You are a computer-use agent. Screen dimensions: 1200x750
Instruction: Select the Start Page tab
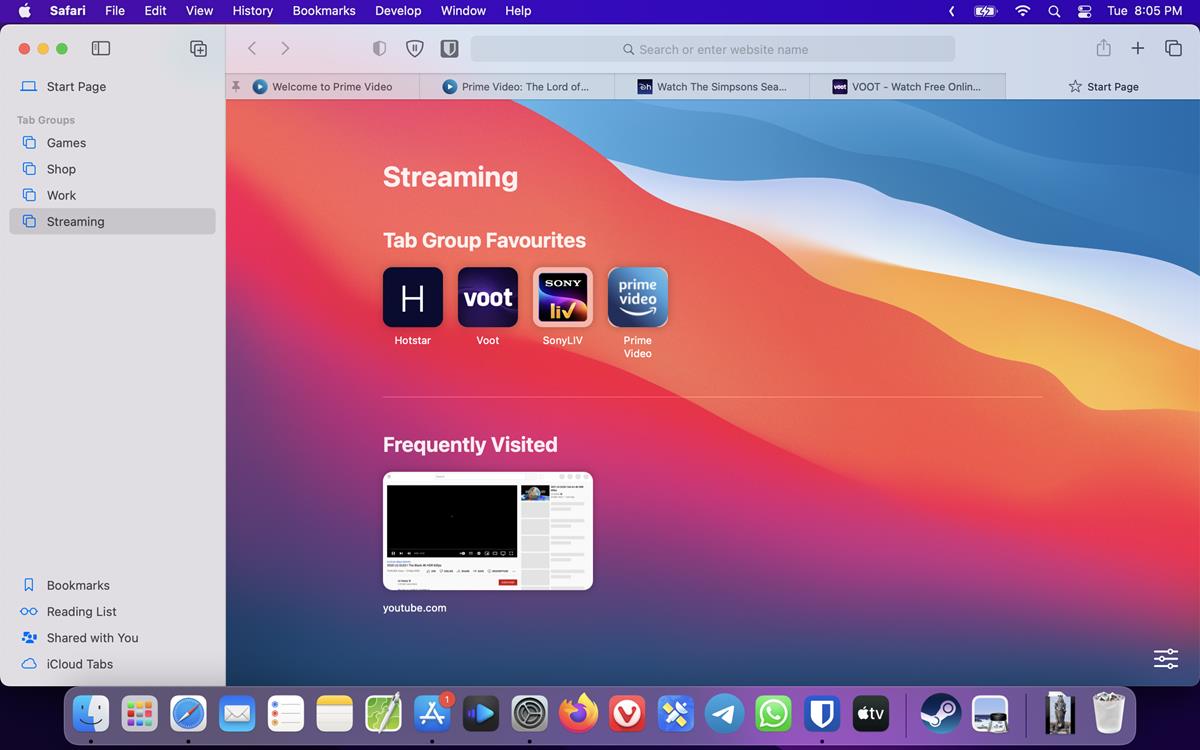click(x=1103, y=87)
